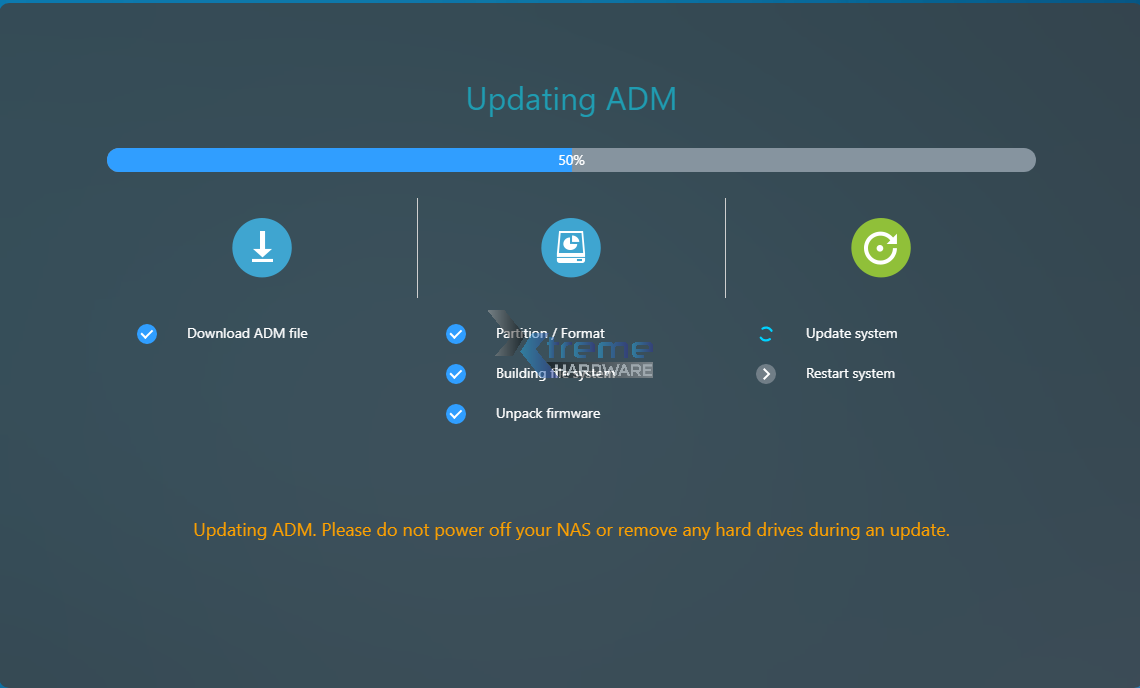This screenshot has width=1140, height=688.
Task: Click checkmark next to Partition / Format
Action: tap(456, 334)
